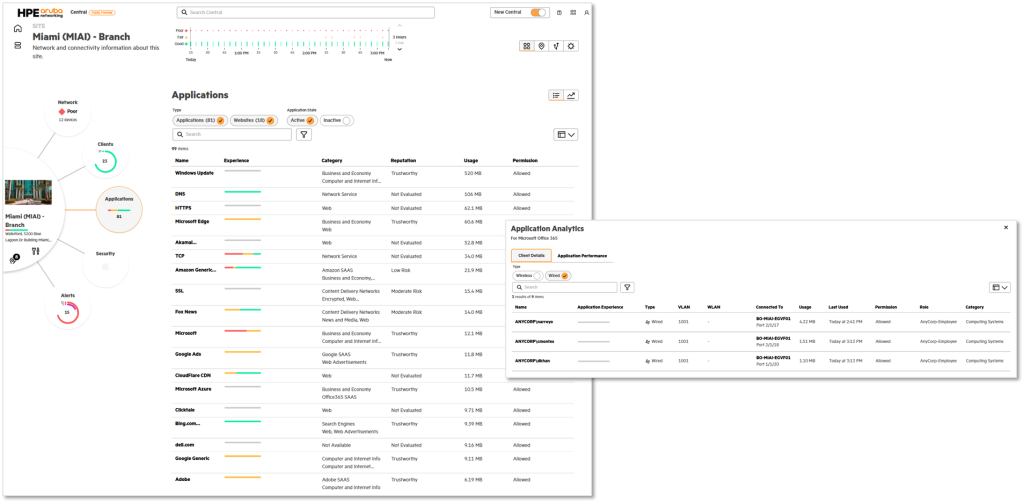
Task: Select the Applications list view icon
Action: coord(556,95)
